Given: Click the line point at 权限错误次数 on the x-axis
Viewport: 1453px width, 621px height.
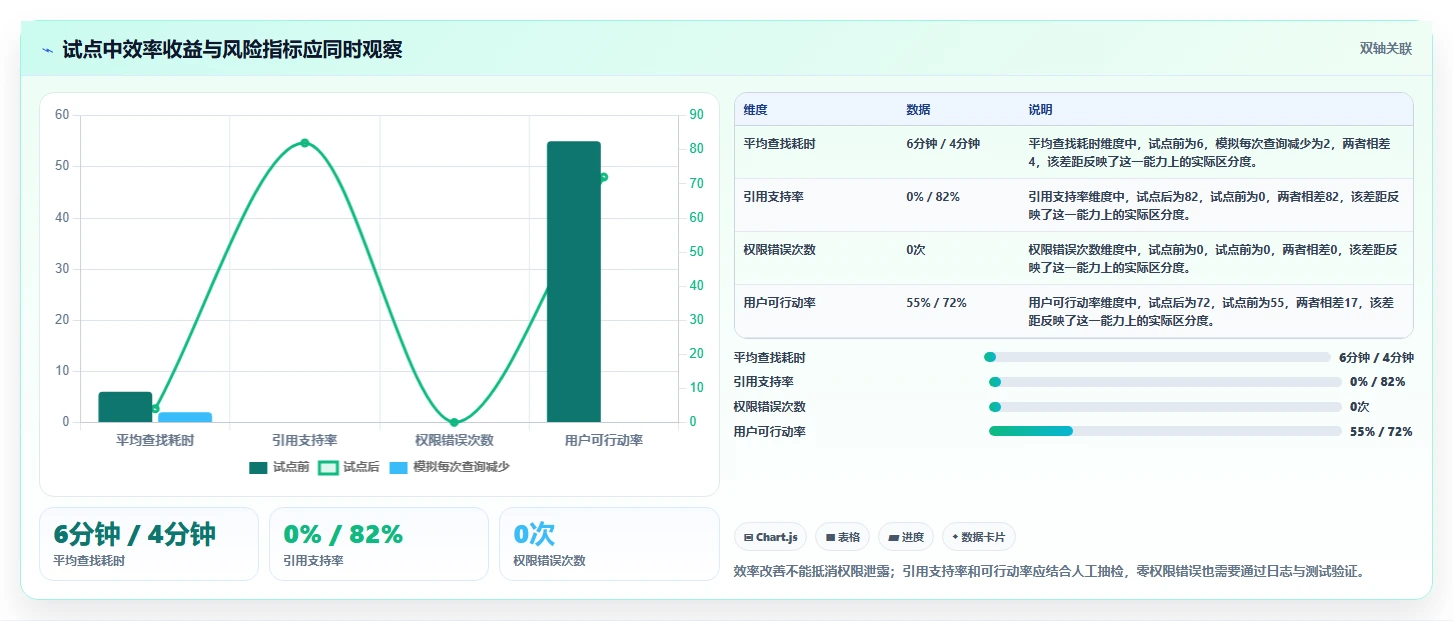Looking at the screenshot, I should pos(454,422).
